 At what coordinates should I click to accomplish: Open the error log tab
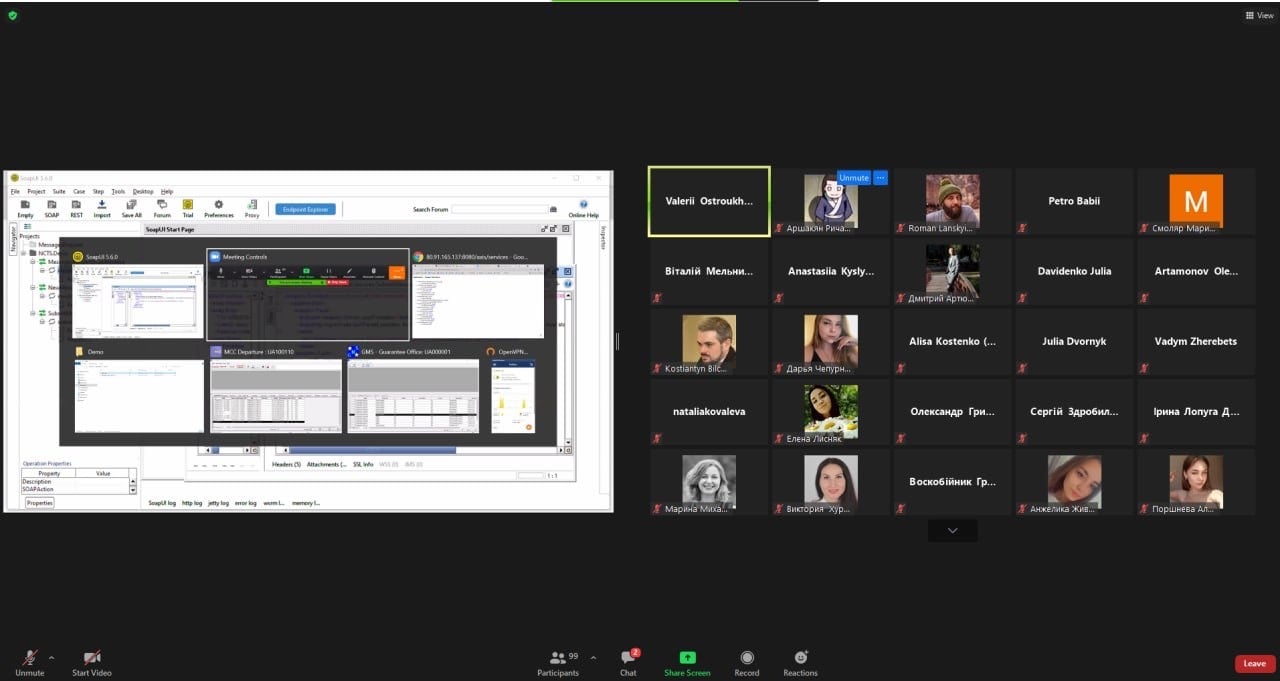coord(245,503)
